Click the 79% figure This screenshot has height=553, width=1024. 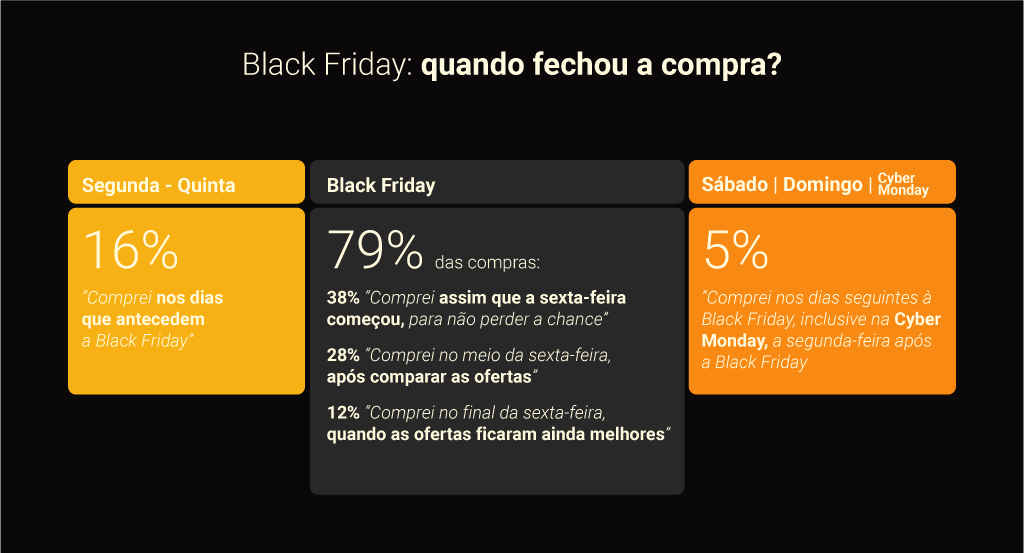(375, 249)
